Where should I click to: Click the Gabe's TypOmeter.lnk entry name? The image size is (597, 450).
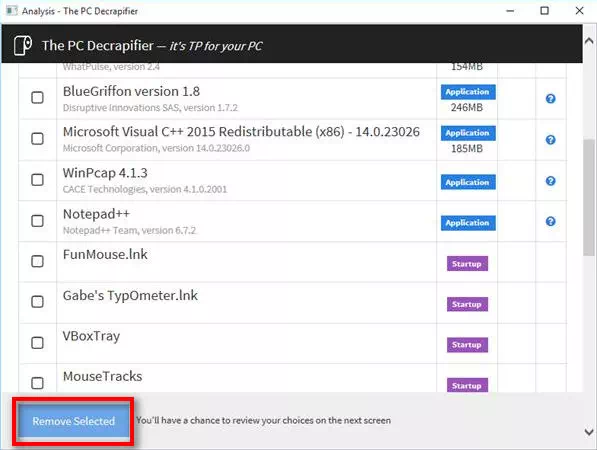130,295
